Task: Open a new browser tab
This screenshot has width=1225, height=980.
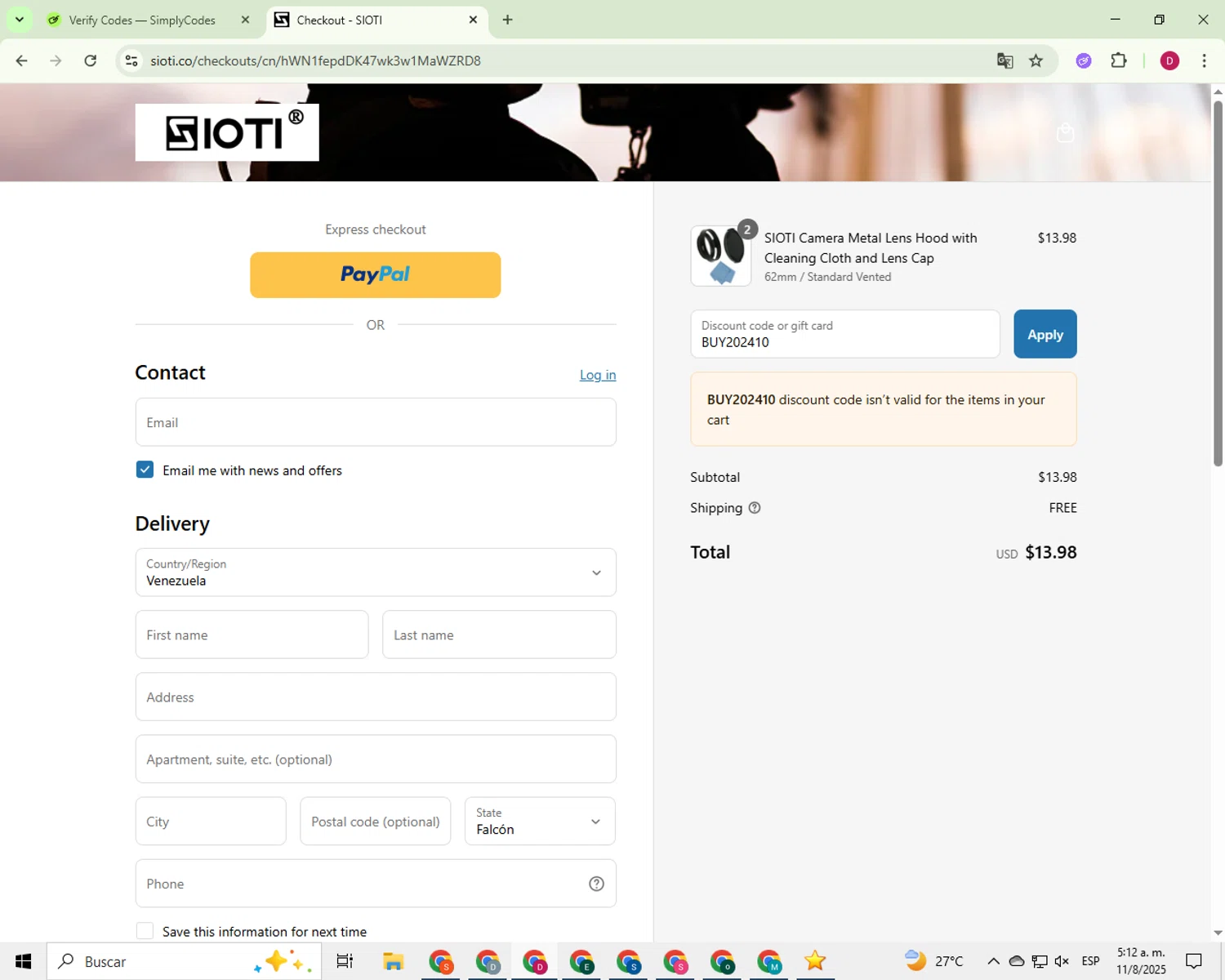Action: point(508,20)
